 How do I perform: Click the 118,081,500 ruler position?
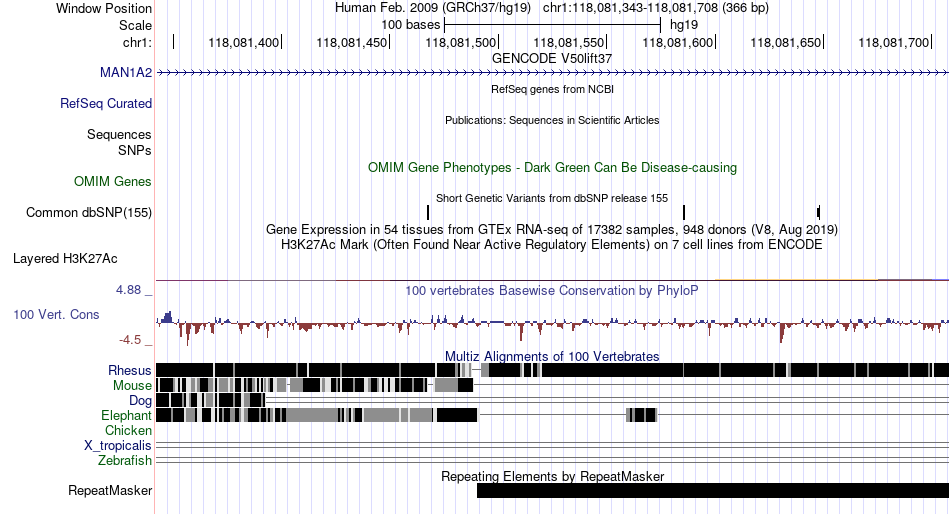coord(460,42)
